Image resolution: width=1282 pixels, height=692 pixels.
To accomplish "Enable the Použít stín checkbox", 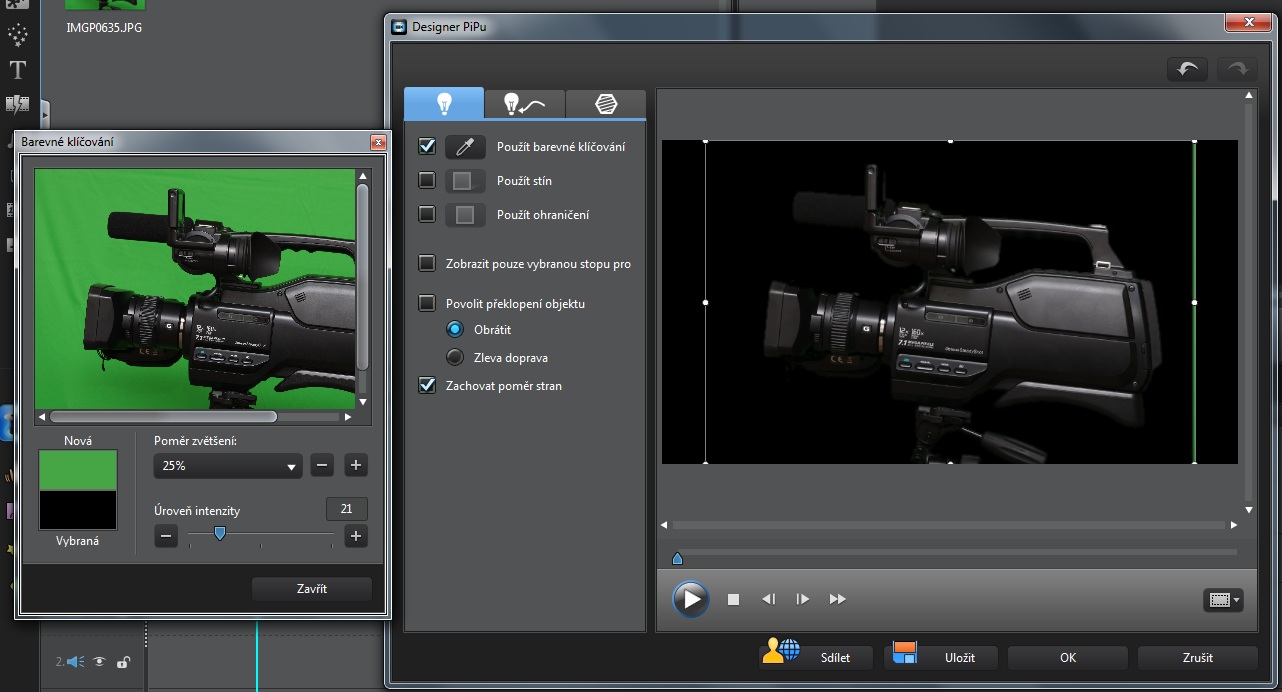I will [x=427, y=181].
